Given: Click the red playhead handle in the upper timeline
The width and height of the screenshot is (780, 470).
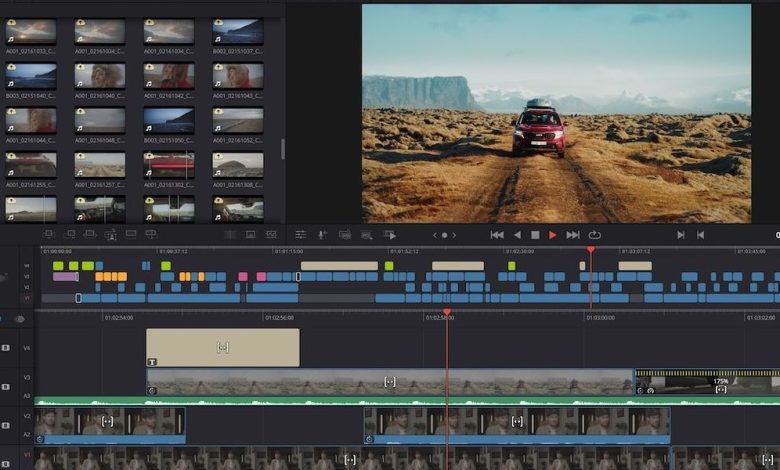Looking at the screenshot, I should click(590, 250).
